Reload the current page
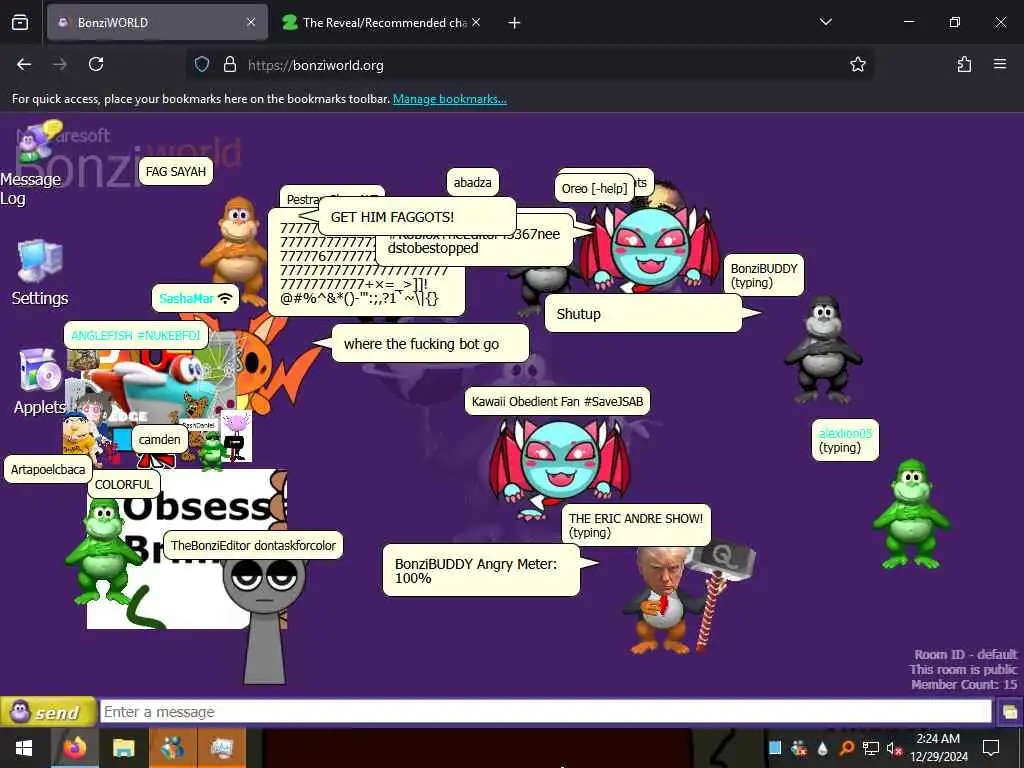 (x=96, y=64)
